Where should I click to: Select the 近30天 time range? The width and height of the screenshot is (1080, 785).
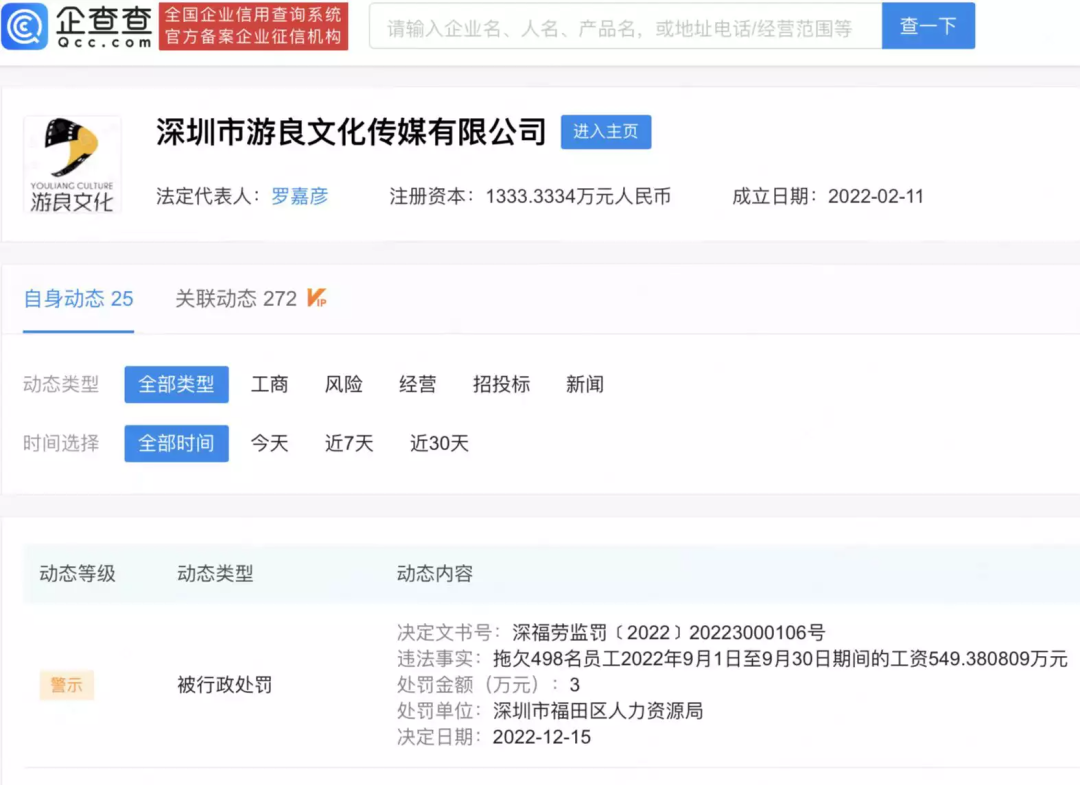pyautogui.click(x=438, y=444)
